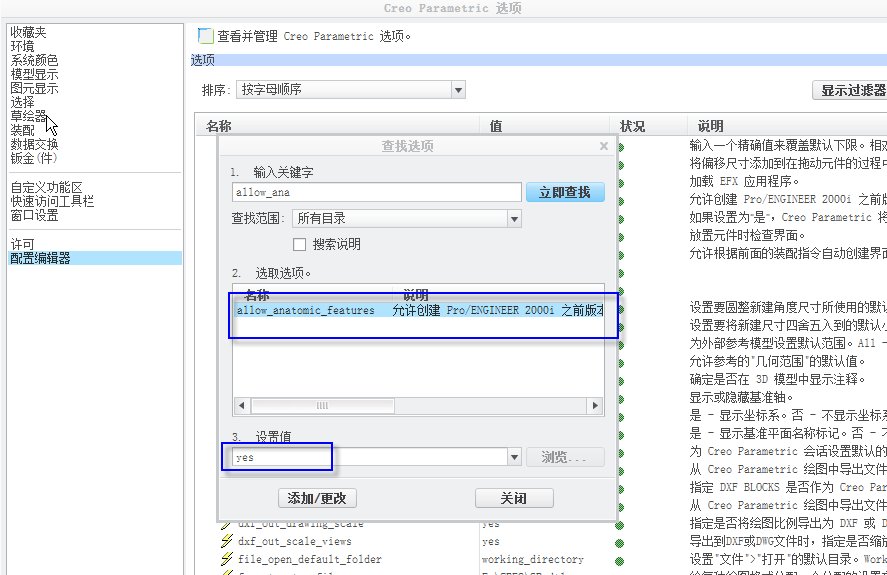The width and height of the screenshot is (887, 575).
Task: Open 自定义功能区 page
Action: coord(46,187)
